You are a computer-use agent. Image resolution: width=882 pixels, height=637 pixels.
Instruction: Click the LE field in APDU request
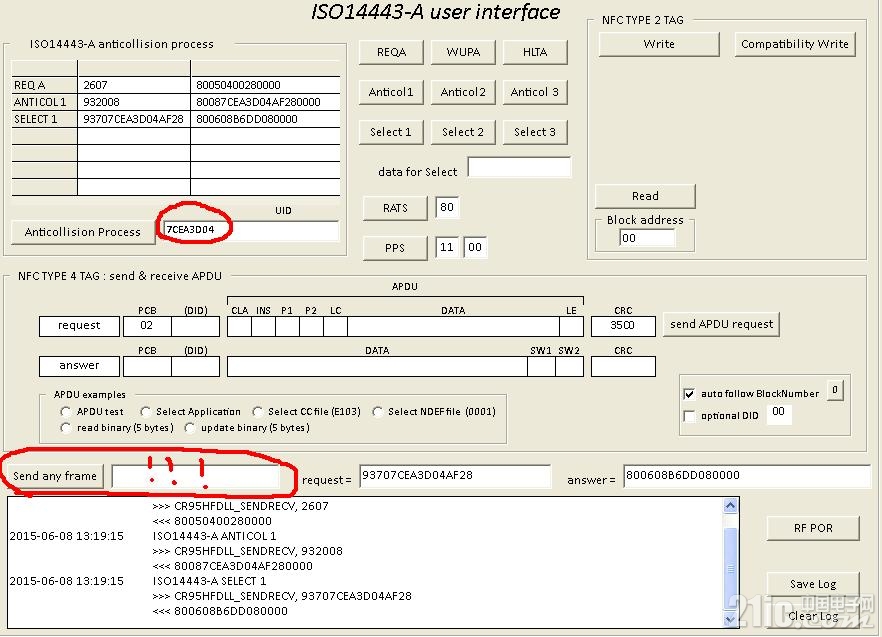click(x=572, y=326)
